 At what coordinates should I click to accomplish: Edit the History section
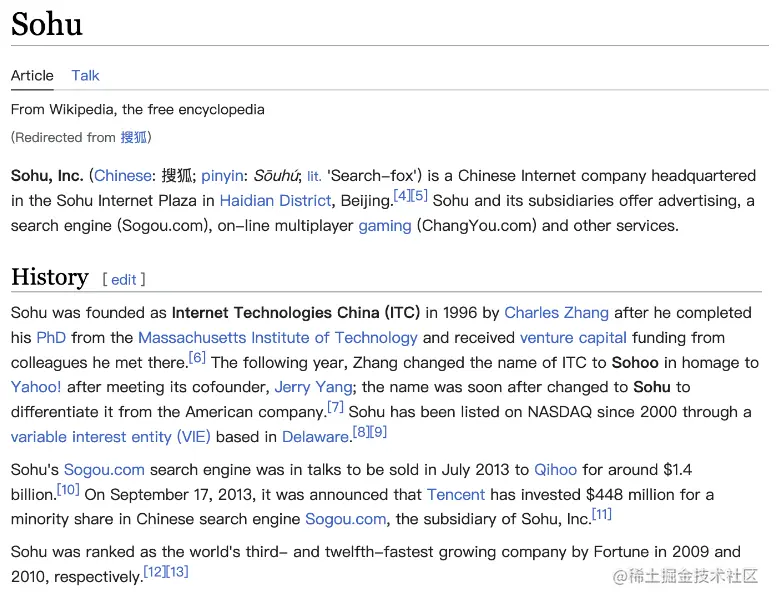(x=124, y=280)
